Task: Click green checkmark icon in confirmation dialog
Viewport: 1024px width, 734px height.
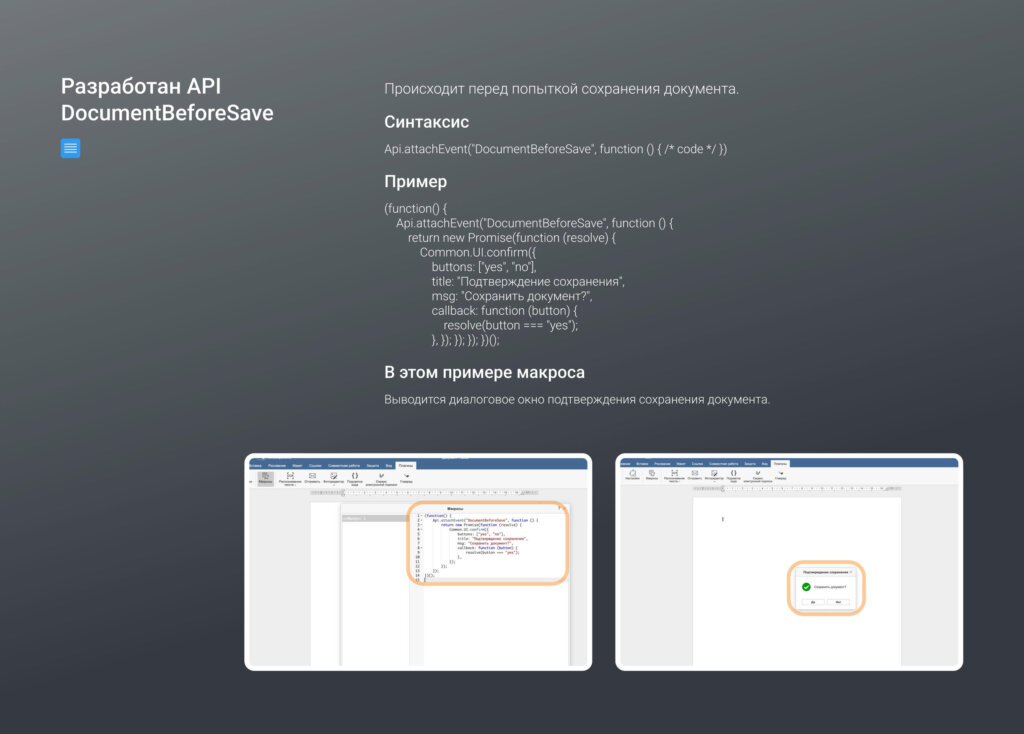Action: [x=806, y=587]
